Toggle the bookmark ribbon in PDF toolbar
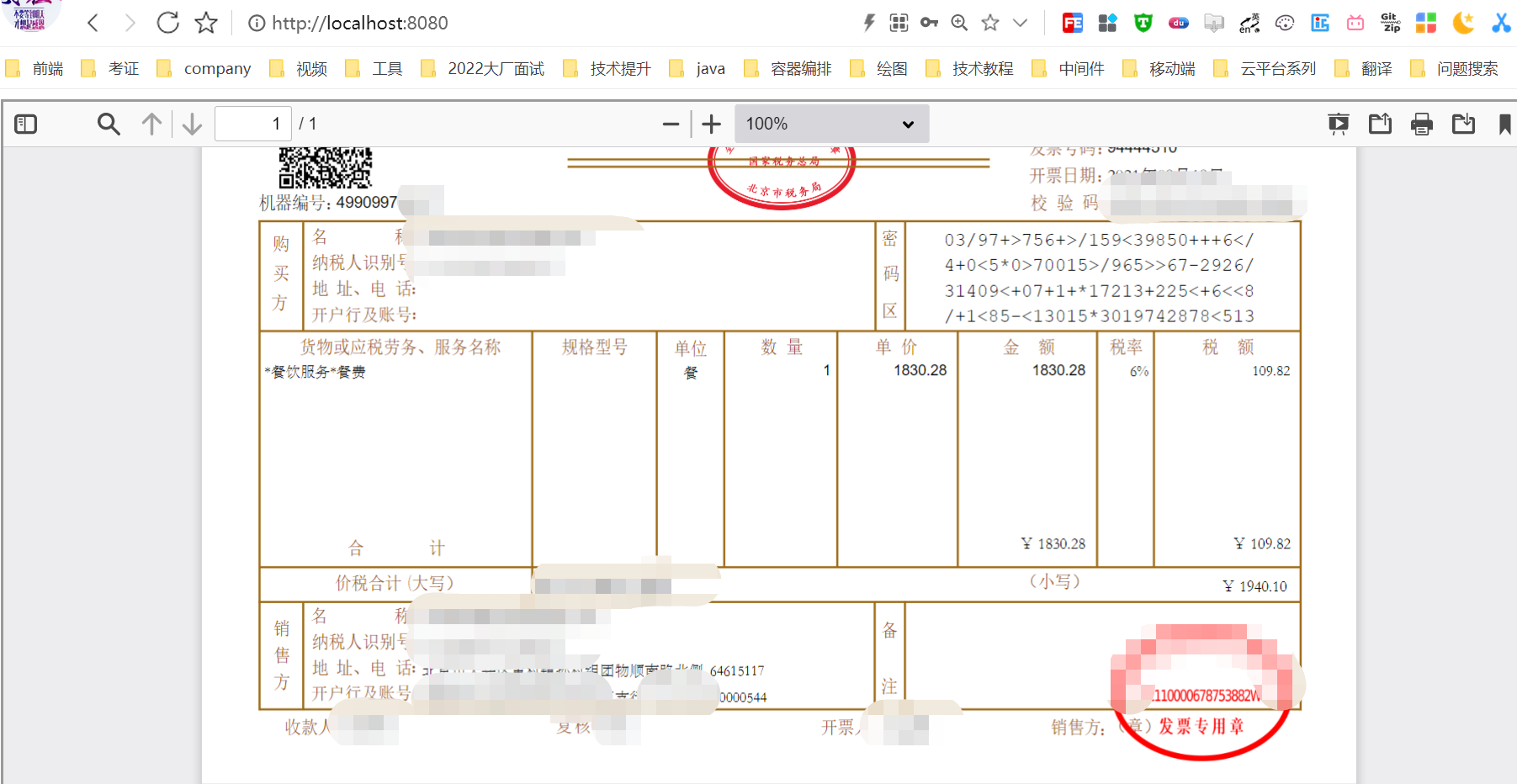 coord(1504,124)
